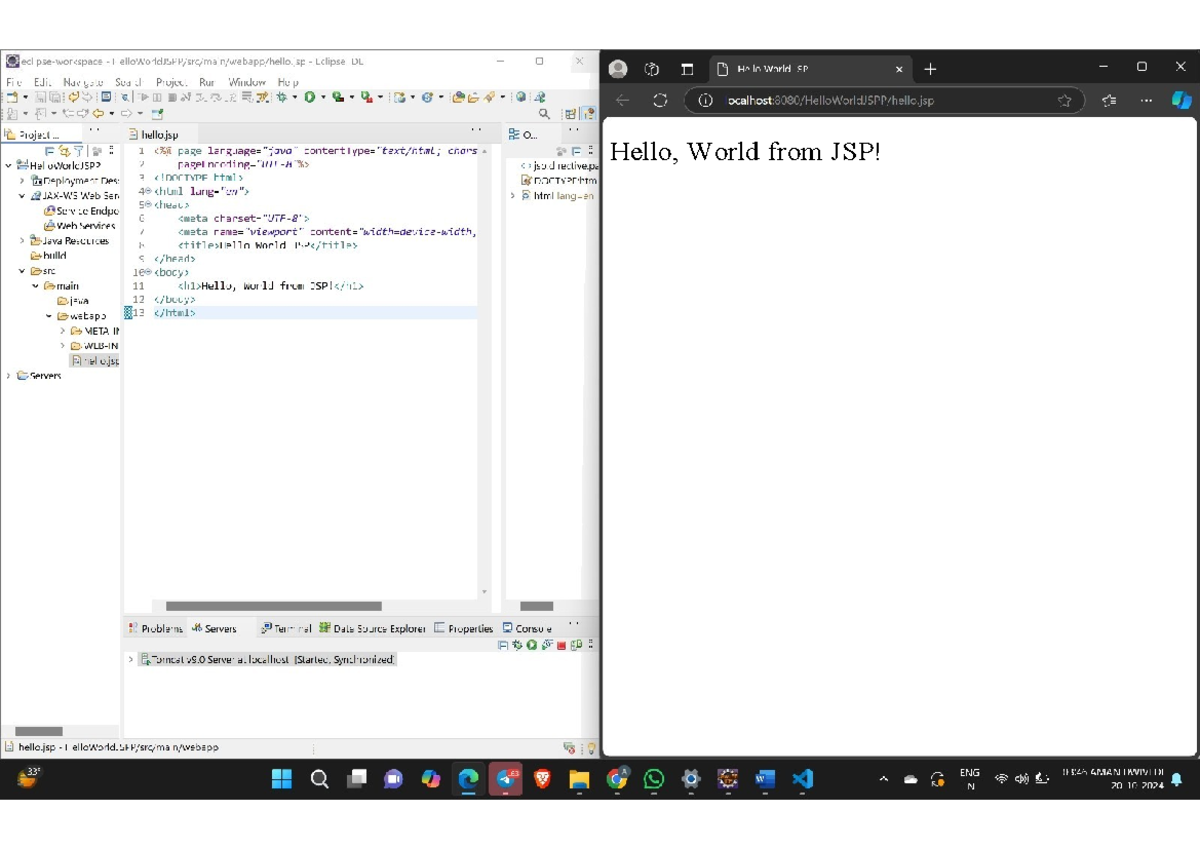Click the Save icon in the Eclipse toolbar
Viewport: 1200px width, 849px height.
[x=39, y=97]
